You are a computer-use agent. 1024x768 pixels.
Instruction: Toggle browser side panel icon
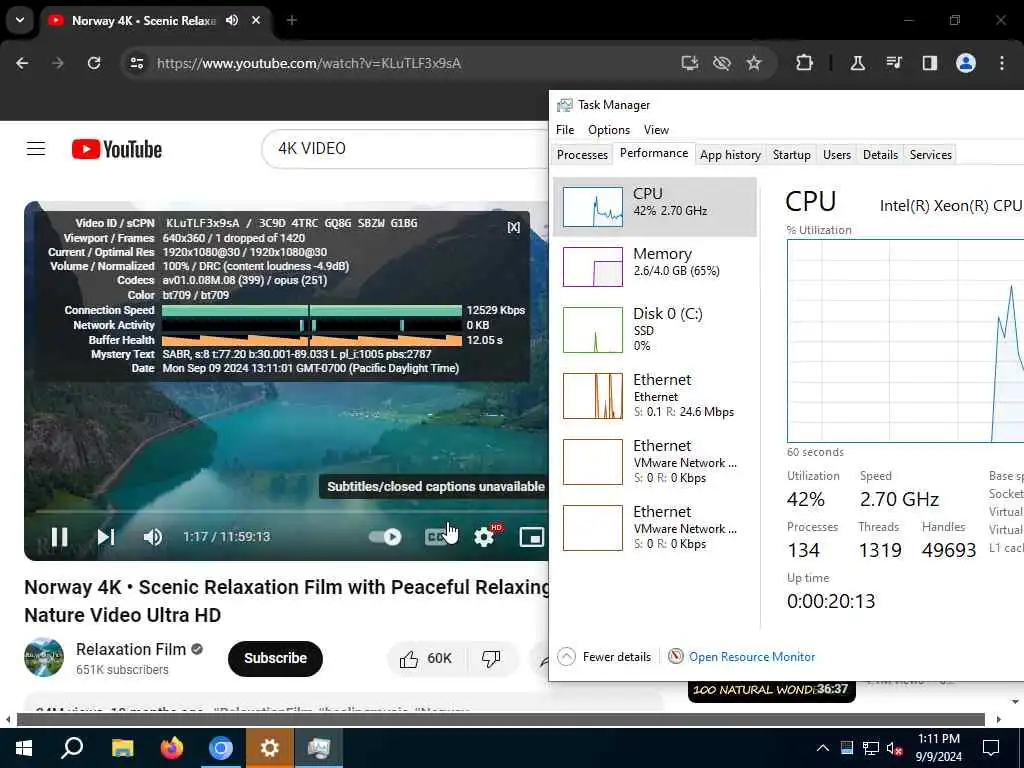tap(929, 63)
